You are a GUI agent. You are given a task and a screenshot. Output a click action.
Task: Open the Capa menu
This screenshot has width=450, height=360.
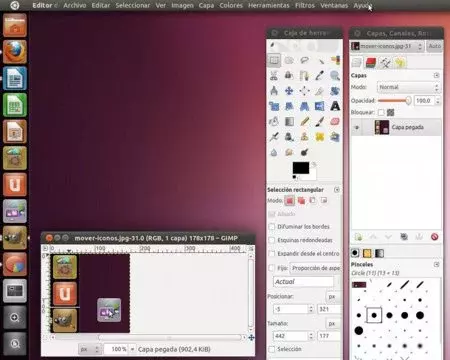point(206,5)
